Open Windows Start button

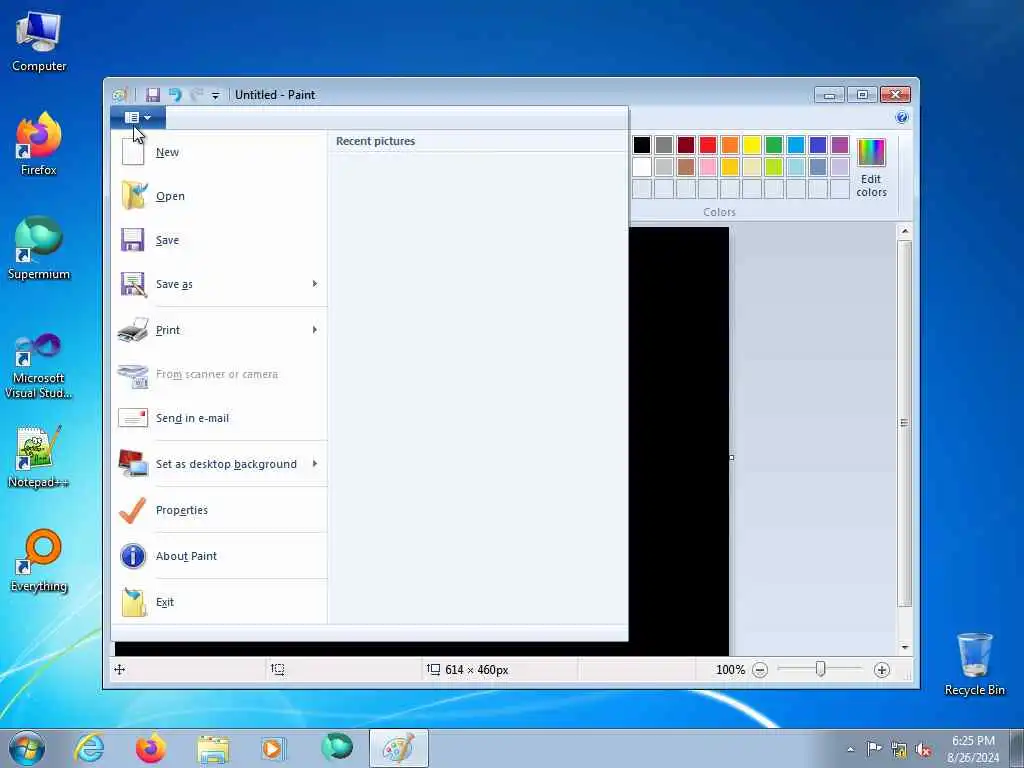(x=27, y=748)
